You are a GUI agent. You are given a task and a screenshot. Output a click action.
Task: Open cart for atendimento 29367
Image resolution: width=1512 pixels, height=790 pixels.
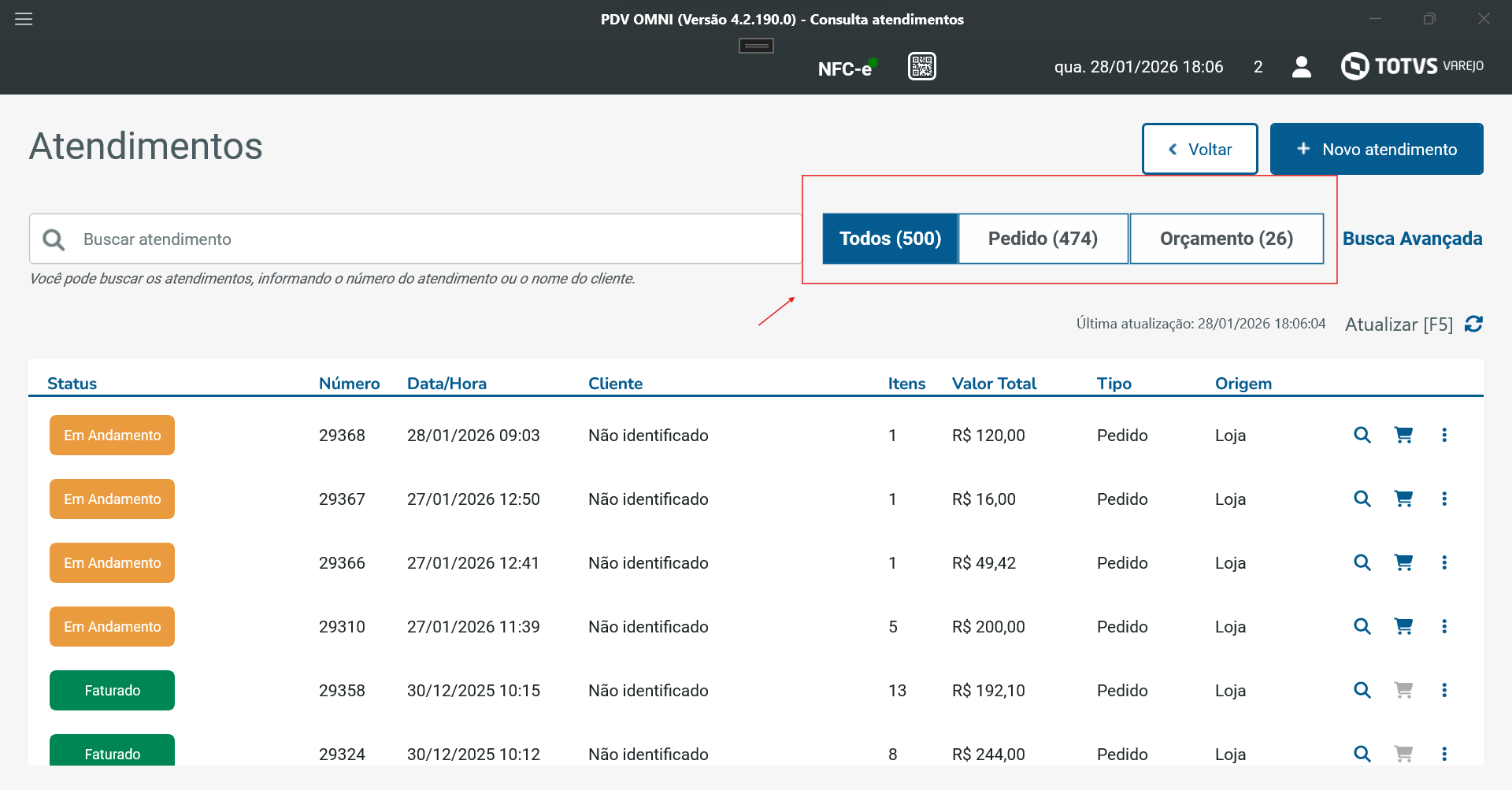1403,499
